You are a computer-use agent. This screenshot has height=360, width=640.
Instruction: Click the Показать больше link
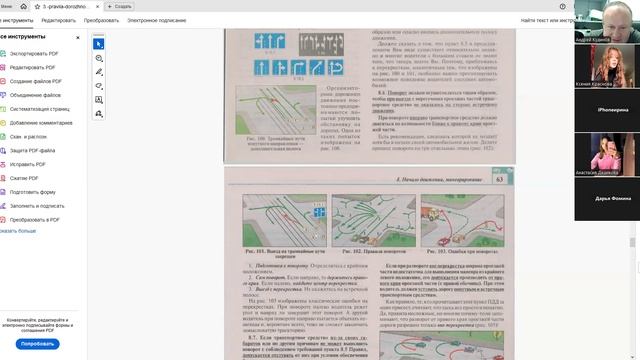coord(18,231)
